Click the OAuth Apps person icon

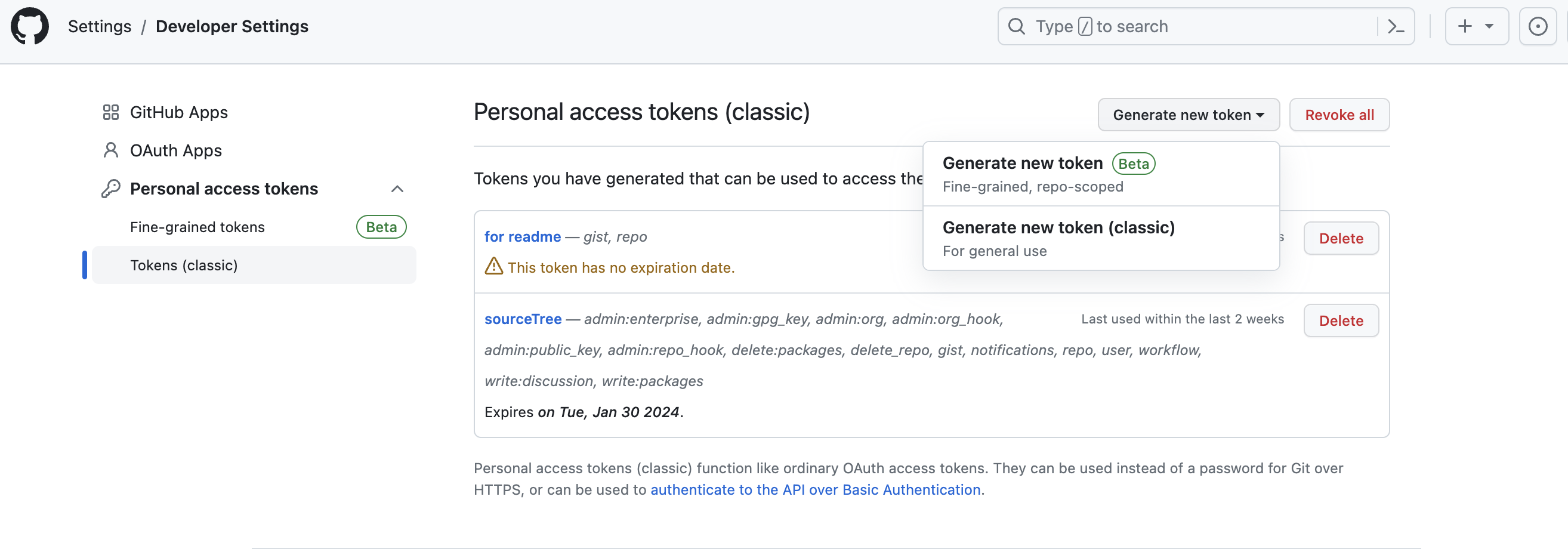click(110, 150)
